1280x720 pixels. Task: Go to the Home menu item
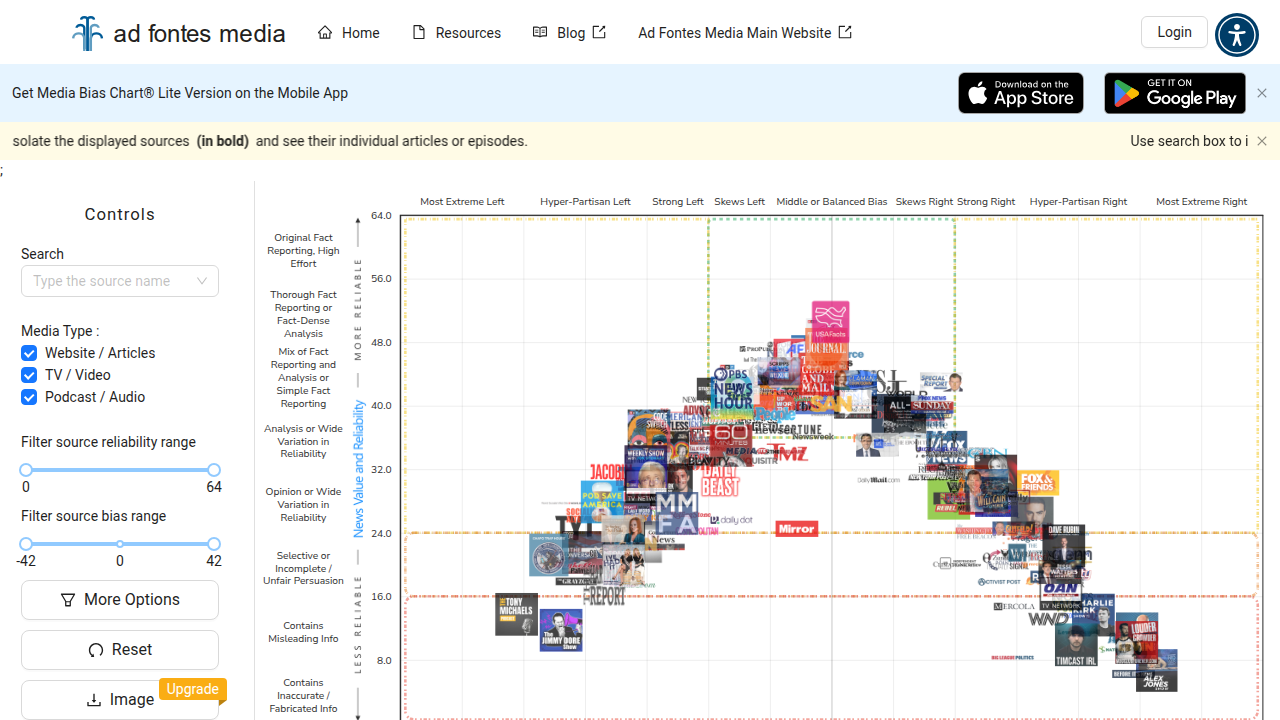tap(348, 33)
